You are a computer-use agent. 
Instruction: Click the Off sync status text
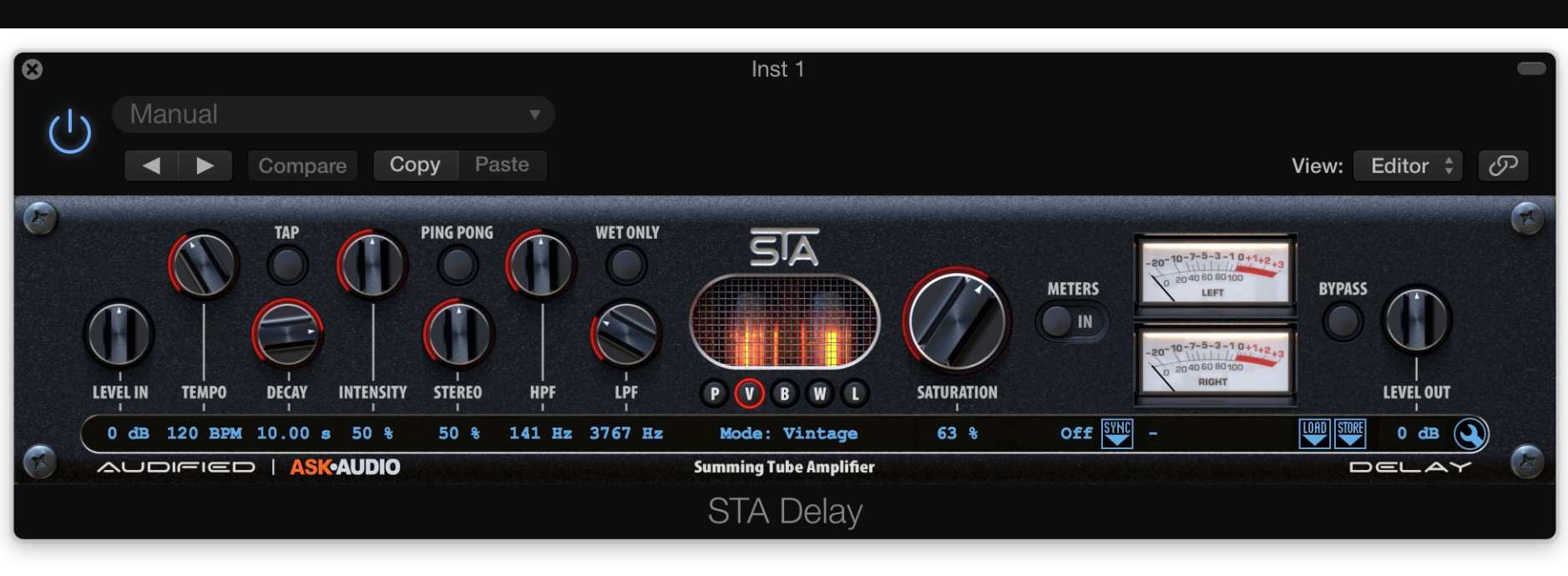(x=1076, y=433)
